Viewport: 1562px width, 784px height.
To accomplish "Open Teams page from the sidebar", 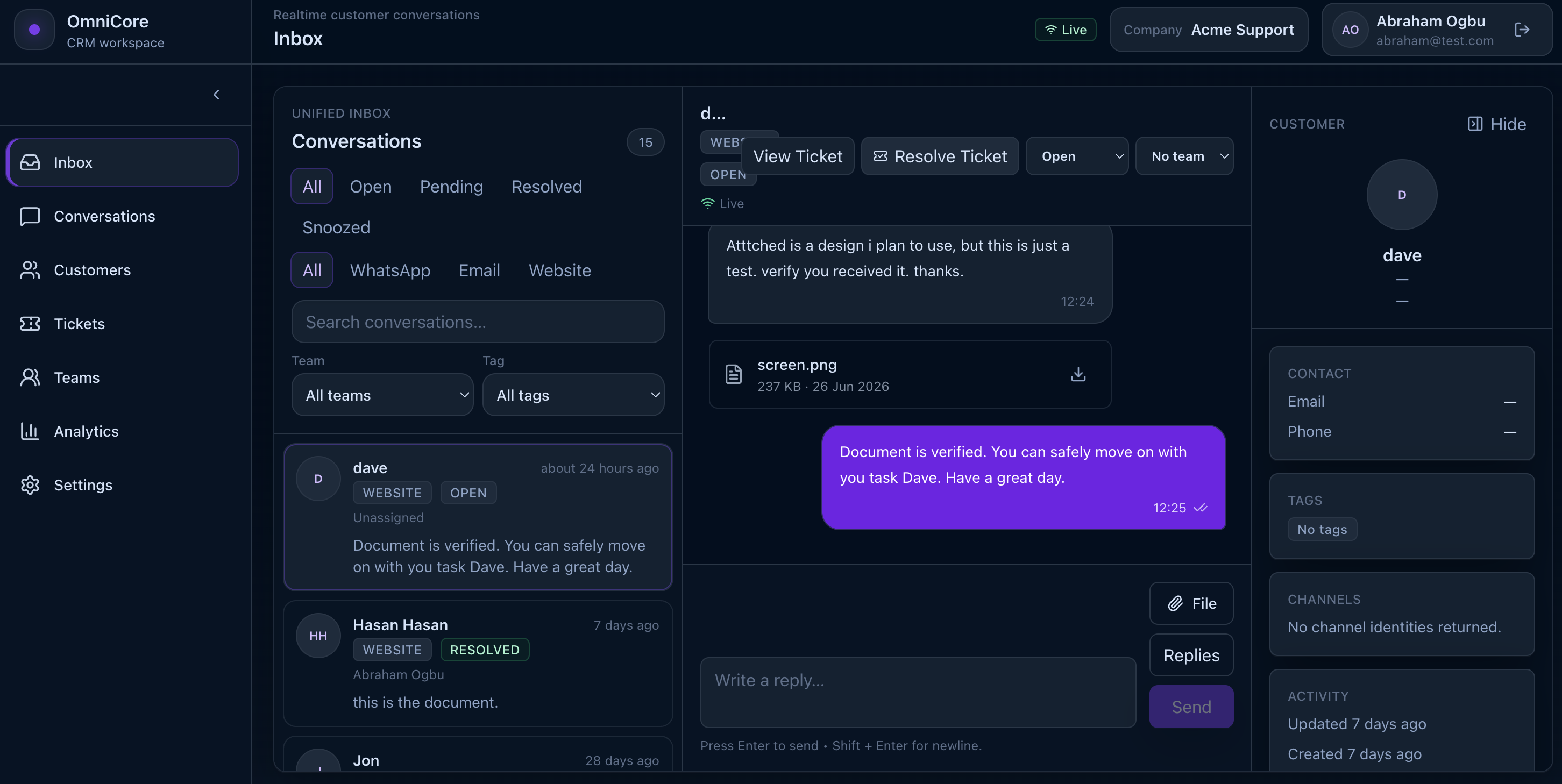I will (x=123, y=377).
